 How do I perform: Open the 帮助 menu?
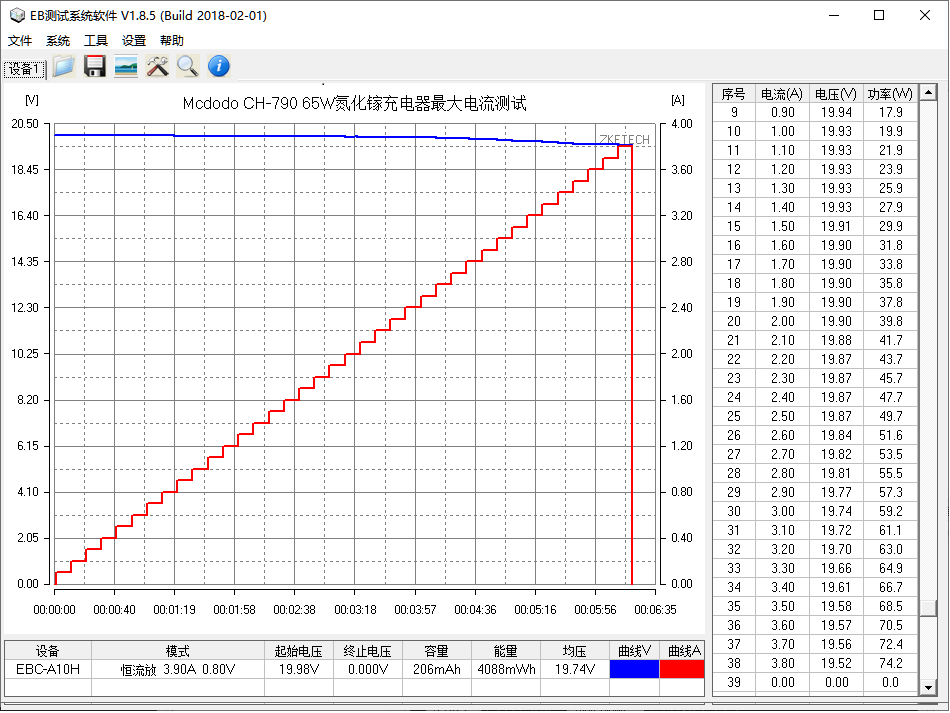171,41
